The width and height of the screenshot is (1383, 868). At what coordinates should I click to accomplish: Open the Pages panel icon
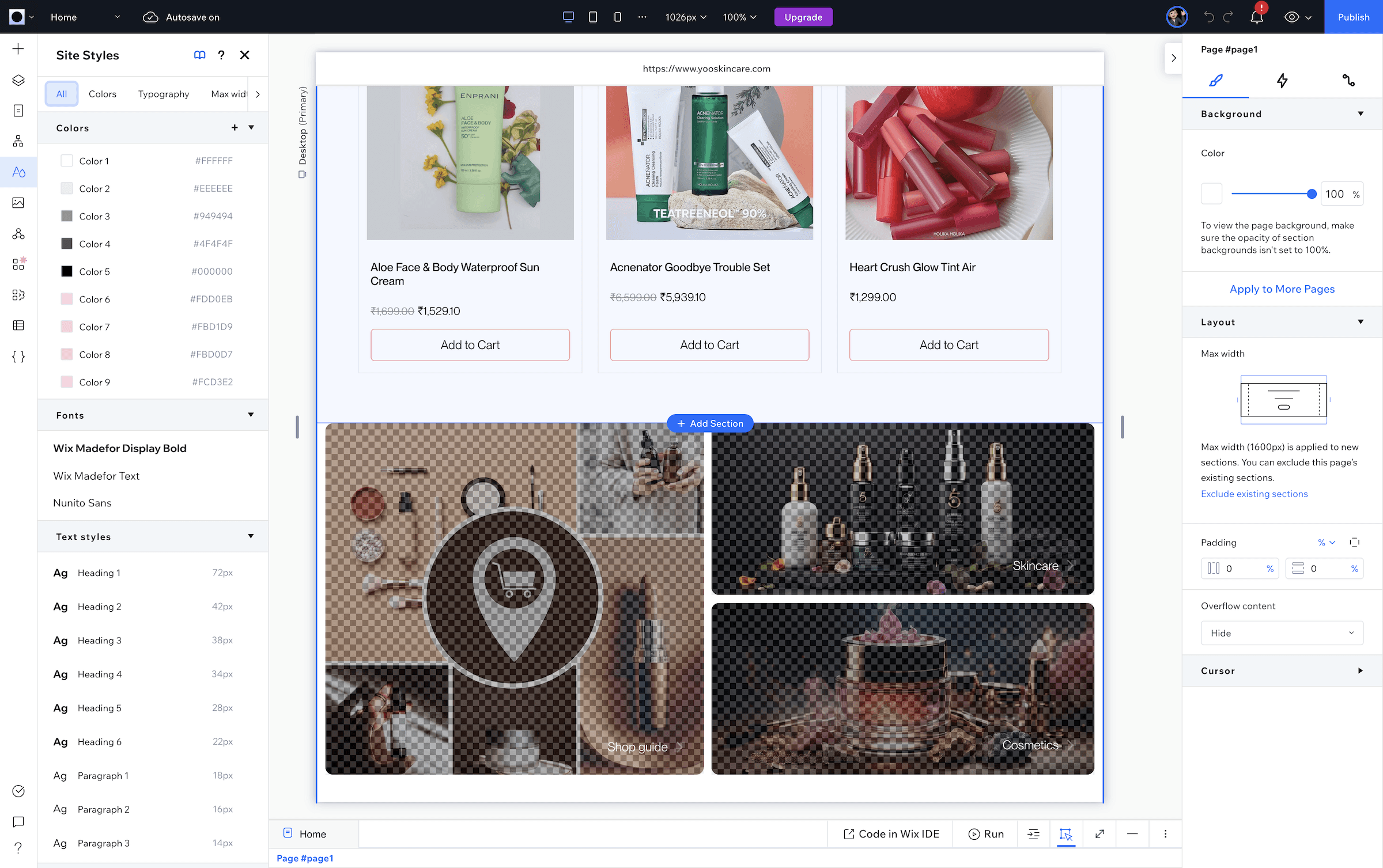click(18, 111)
